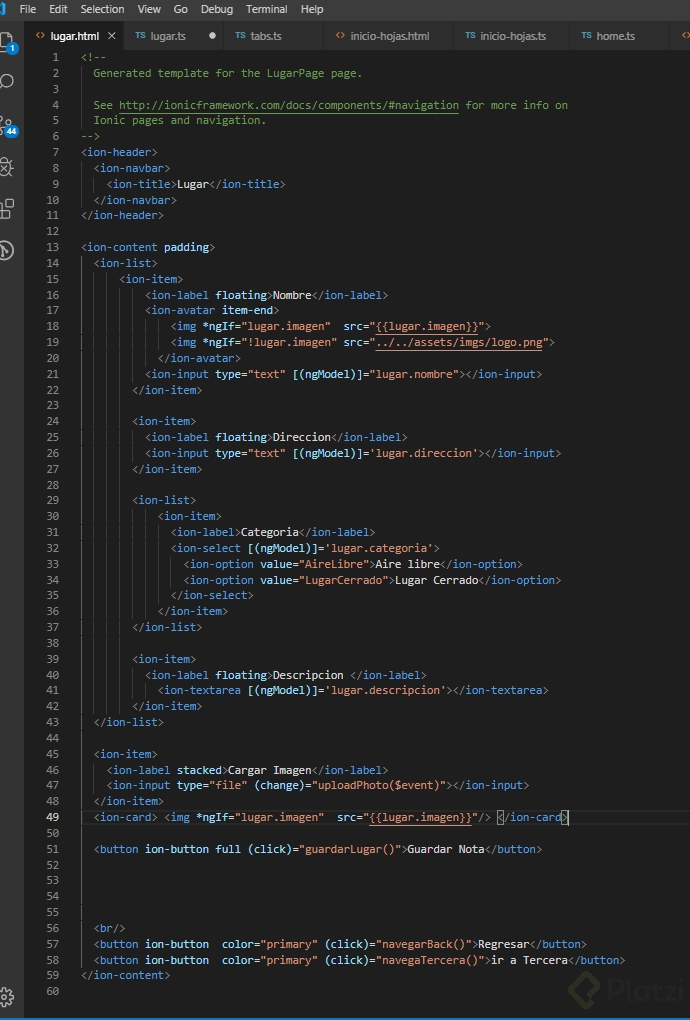The width and height of the screenshot is (690, 1020).
Task: Click the closing '</ion-content>' tag on line 59
Action: pyautogui.click(x=125, y=975)
